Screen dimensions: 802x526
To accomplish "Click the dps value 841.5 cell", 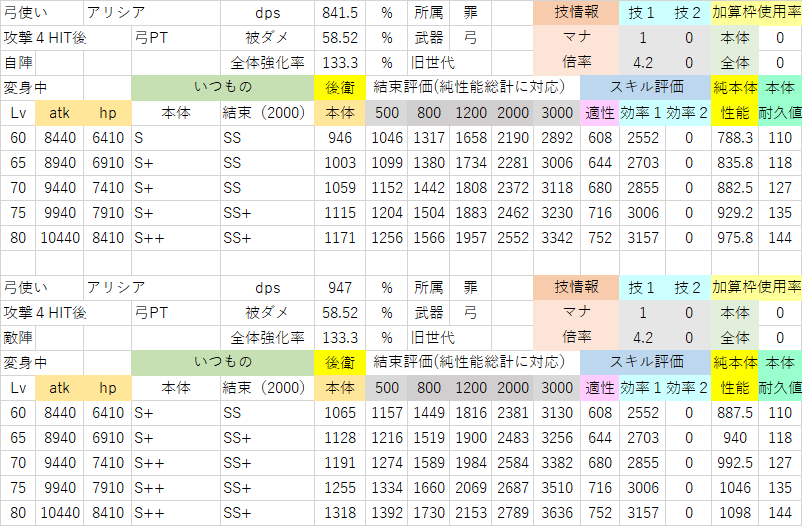I will 340,13.
